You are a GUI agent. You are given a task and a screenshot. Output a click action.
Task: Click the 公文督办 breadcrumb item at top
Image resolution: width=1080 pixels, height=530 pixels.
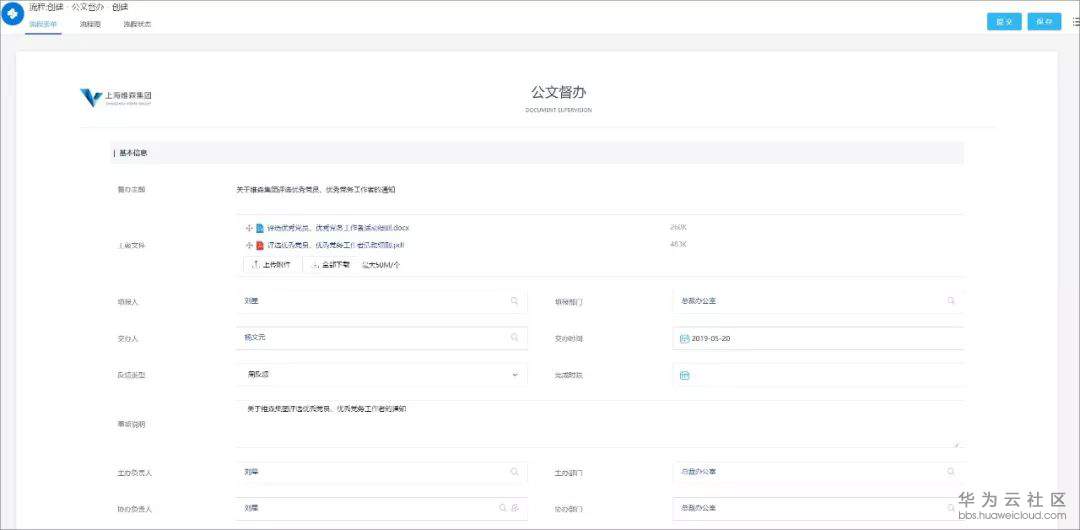[88, 7]
